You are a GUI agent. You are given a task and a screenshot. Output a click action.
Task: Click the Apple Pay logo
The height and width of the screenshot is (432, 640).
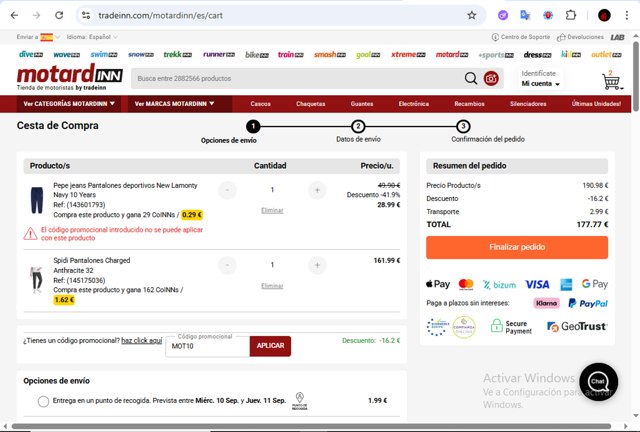[438, 284]
